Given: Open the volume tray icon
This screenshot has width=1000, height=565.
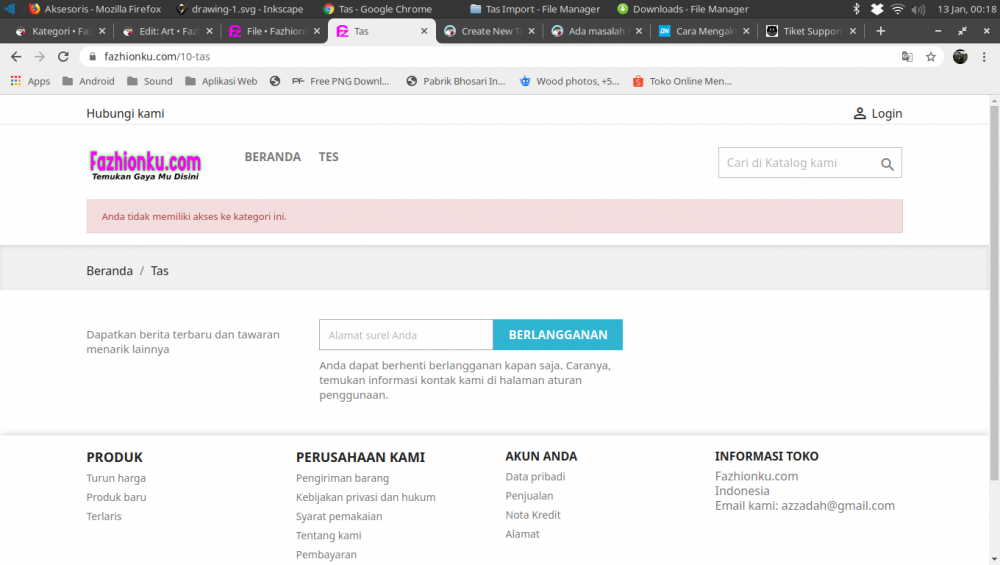Looking at the screenshot, I should point(918,9).
